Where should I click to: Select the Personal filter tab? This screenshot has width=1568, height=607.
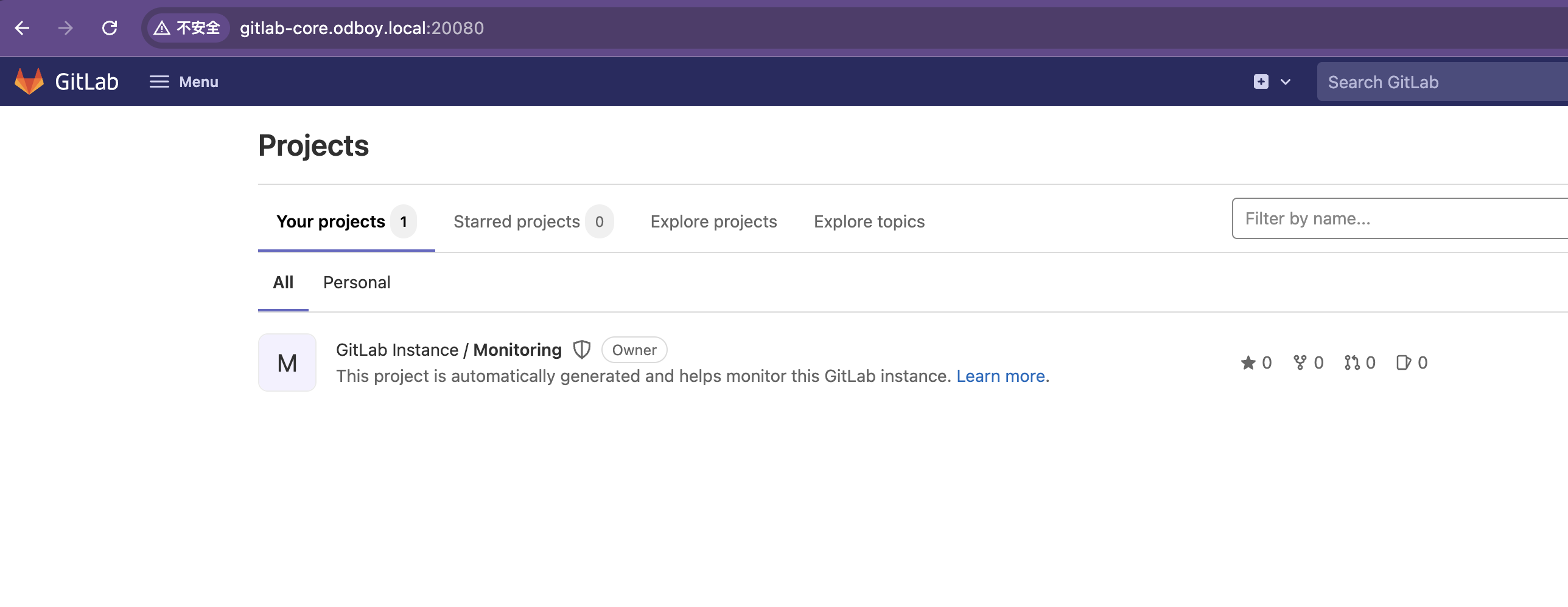[357, 282]
